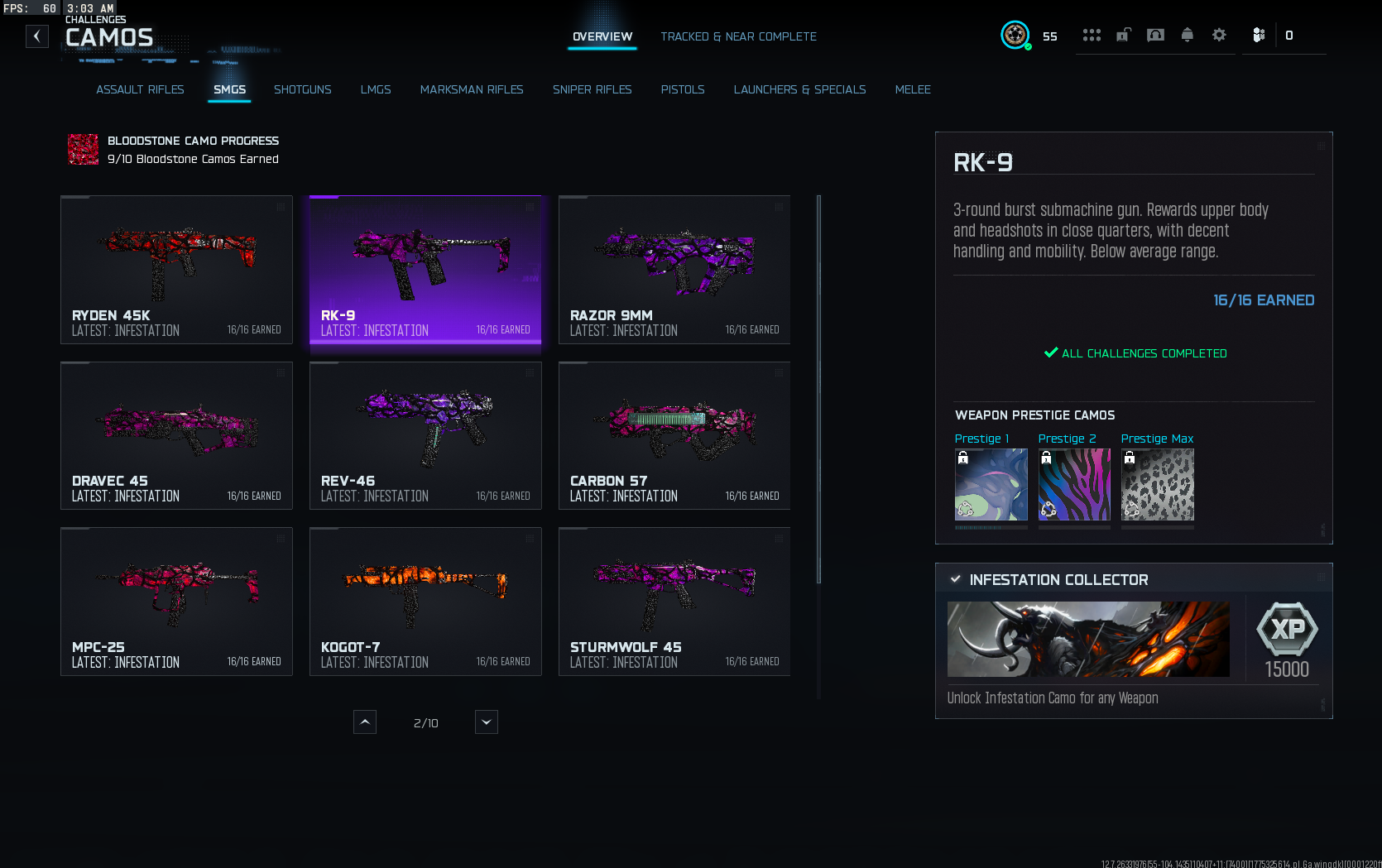Select the LMGs category
This screenshot has width=1382, height=868.
376,89
